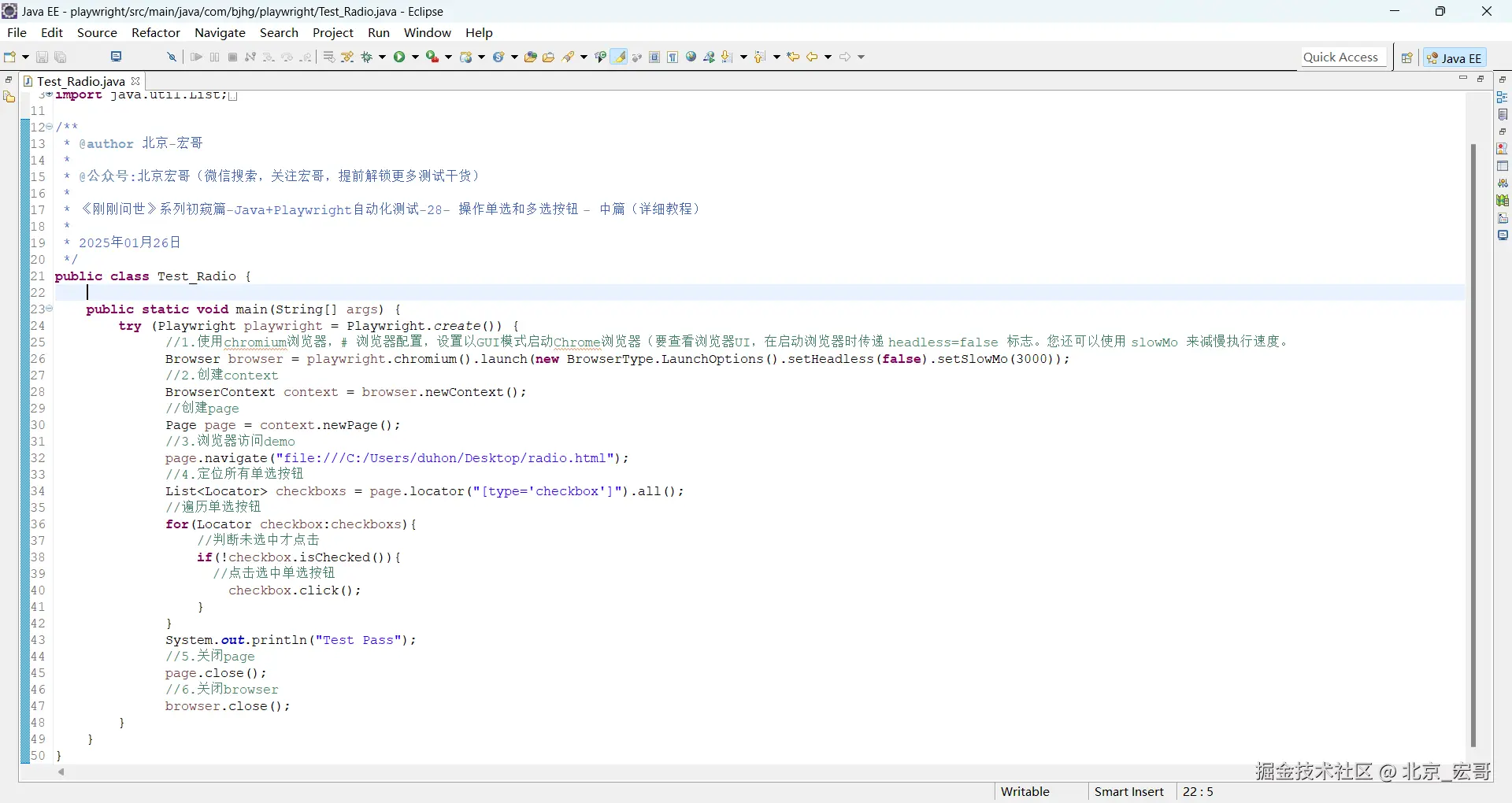Maximize the editor area
The height and width of the screenshot is (803, 1512).
pos(1480,79)
